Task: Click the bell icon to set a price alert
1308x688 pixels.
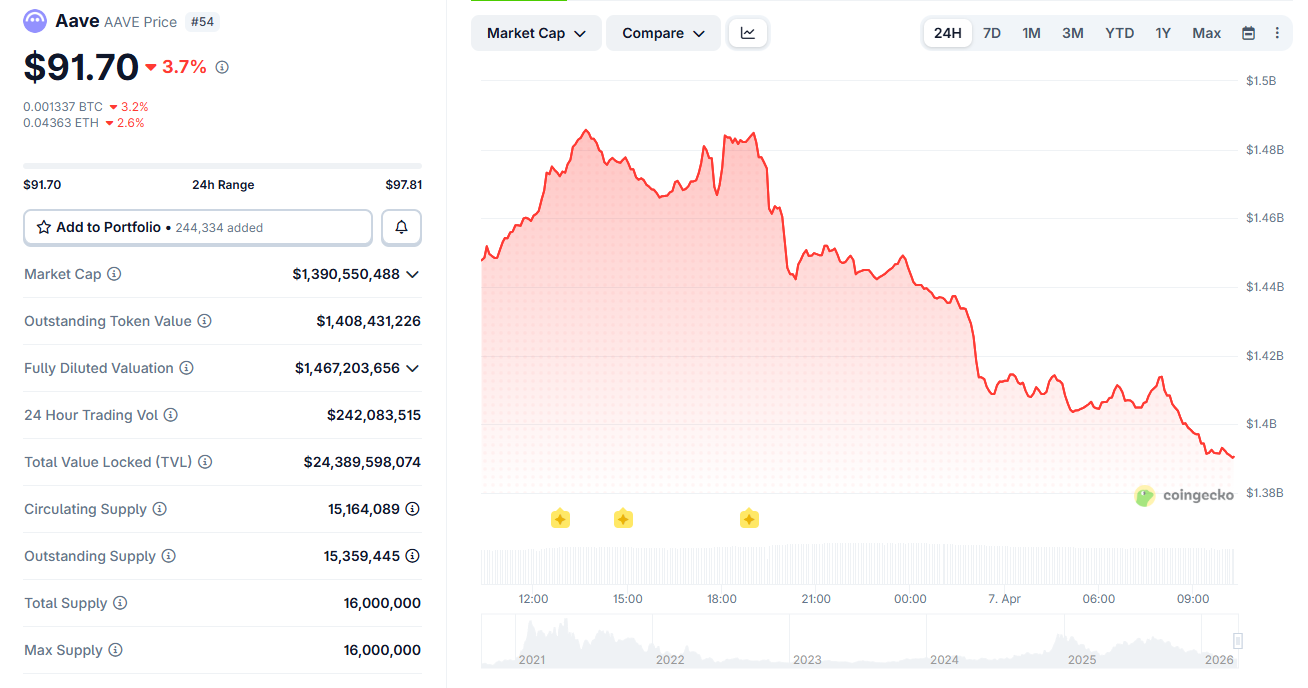Action: [x=401, y=227]
